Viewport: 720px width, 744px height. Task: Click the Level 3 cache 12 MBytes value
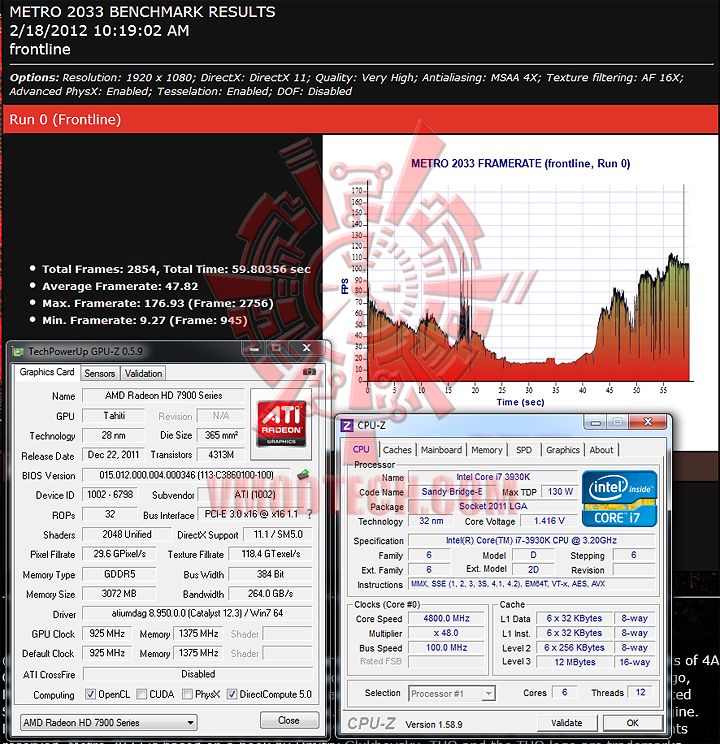(575, 662)
